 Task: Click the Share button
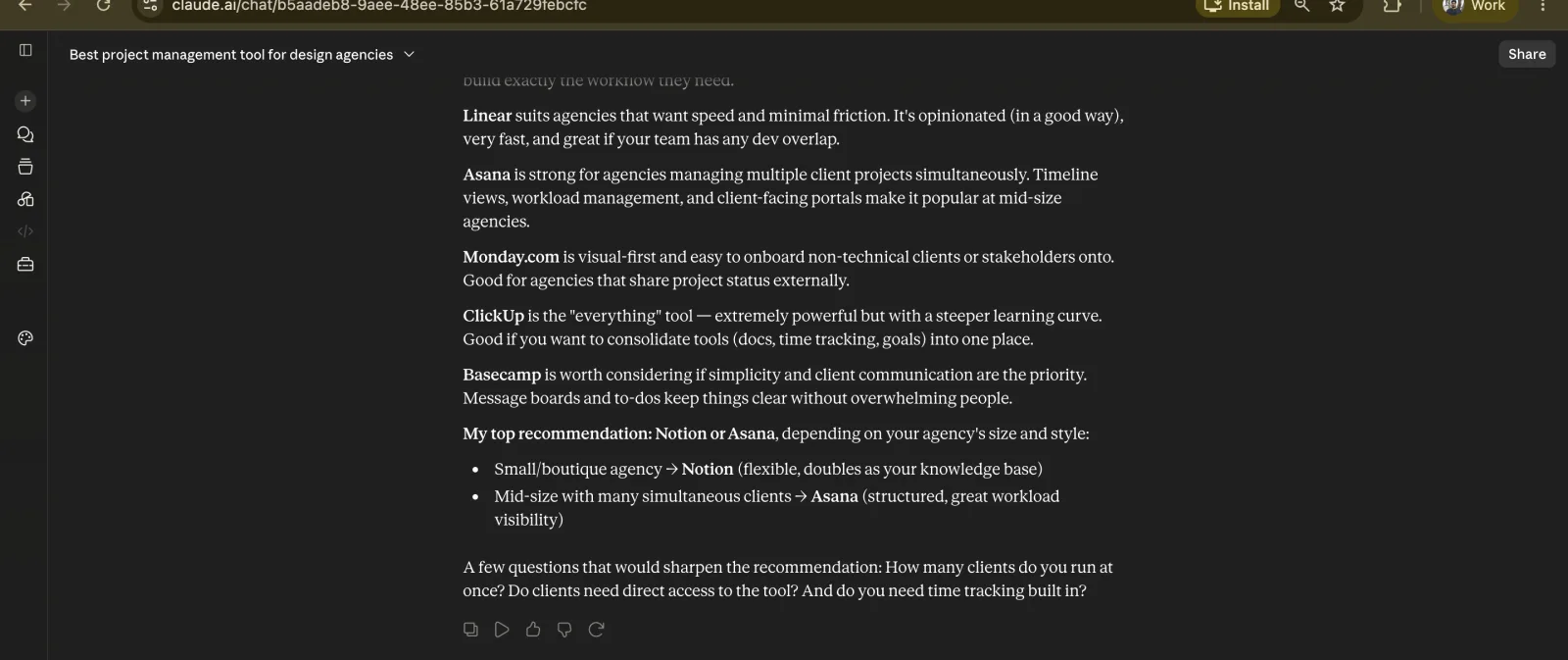(x=1527, y=55)
